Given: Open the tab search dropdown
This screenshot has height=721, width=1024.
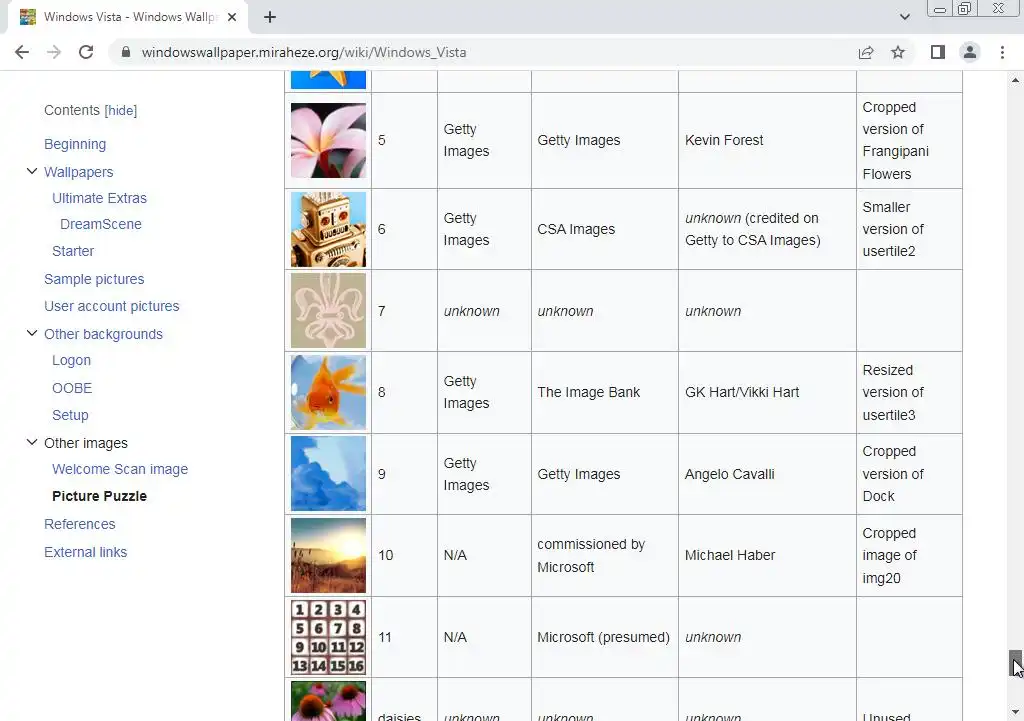Looking at the screenshot, I should pyautogui.click(x=904, y=17).
